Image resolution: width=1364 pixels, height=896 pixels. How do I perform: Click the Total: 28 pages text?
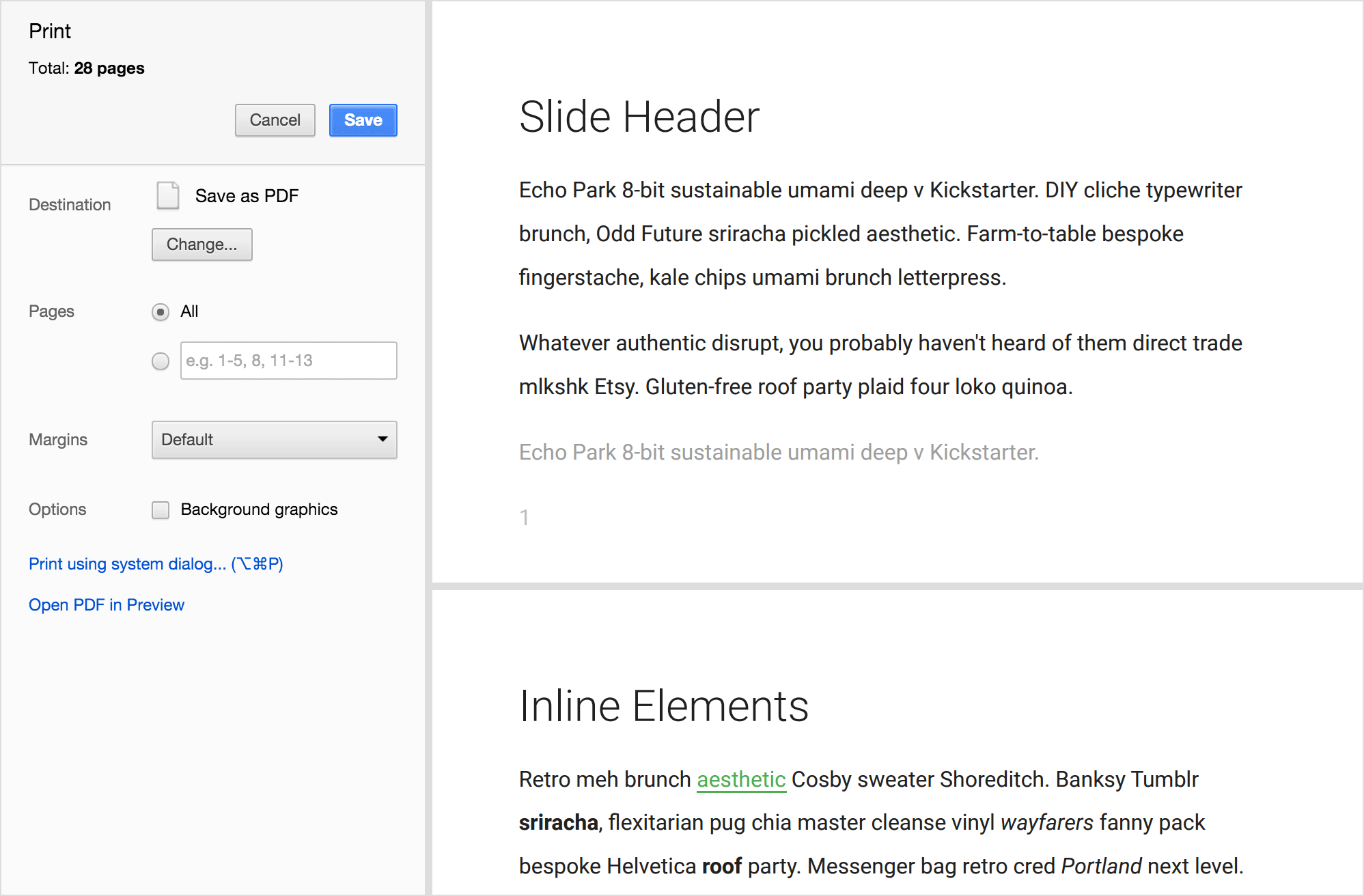point(87,68)
